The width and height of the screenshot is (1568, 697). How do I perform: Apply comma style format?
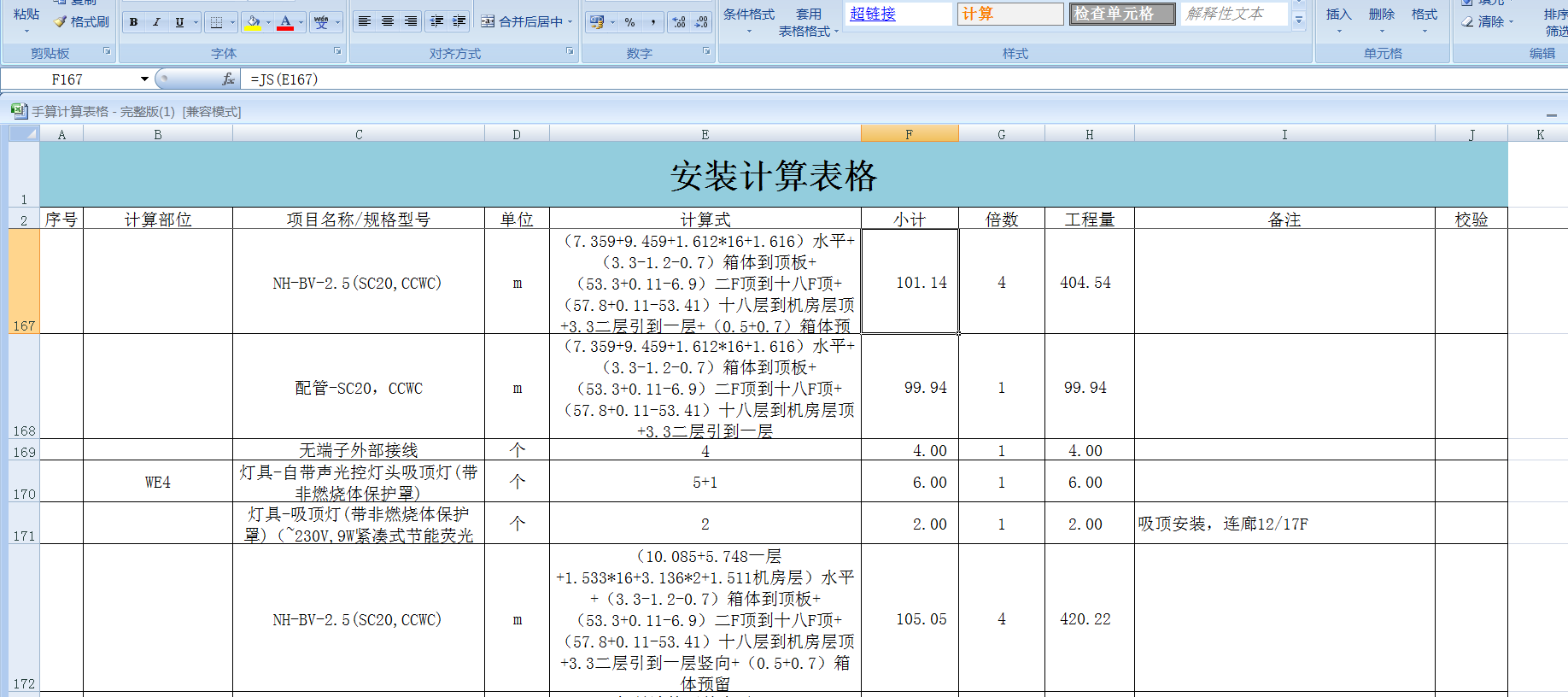click(x=653, y=22)
